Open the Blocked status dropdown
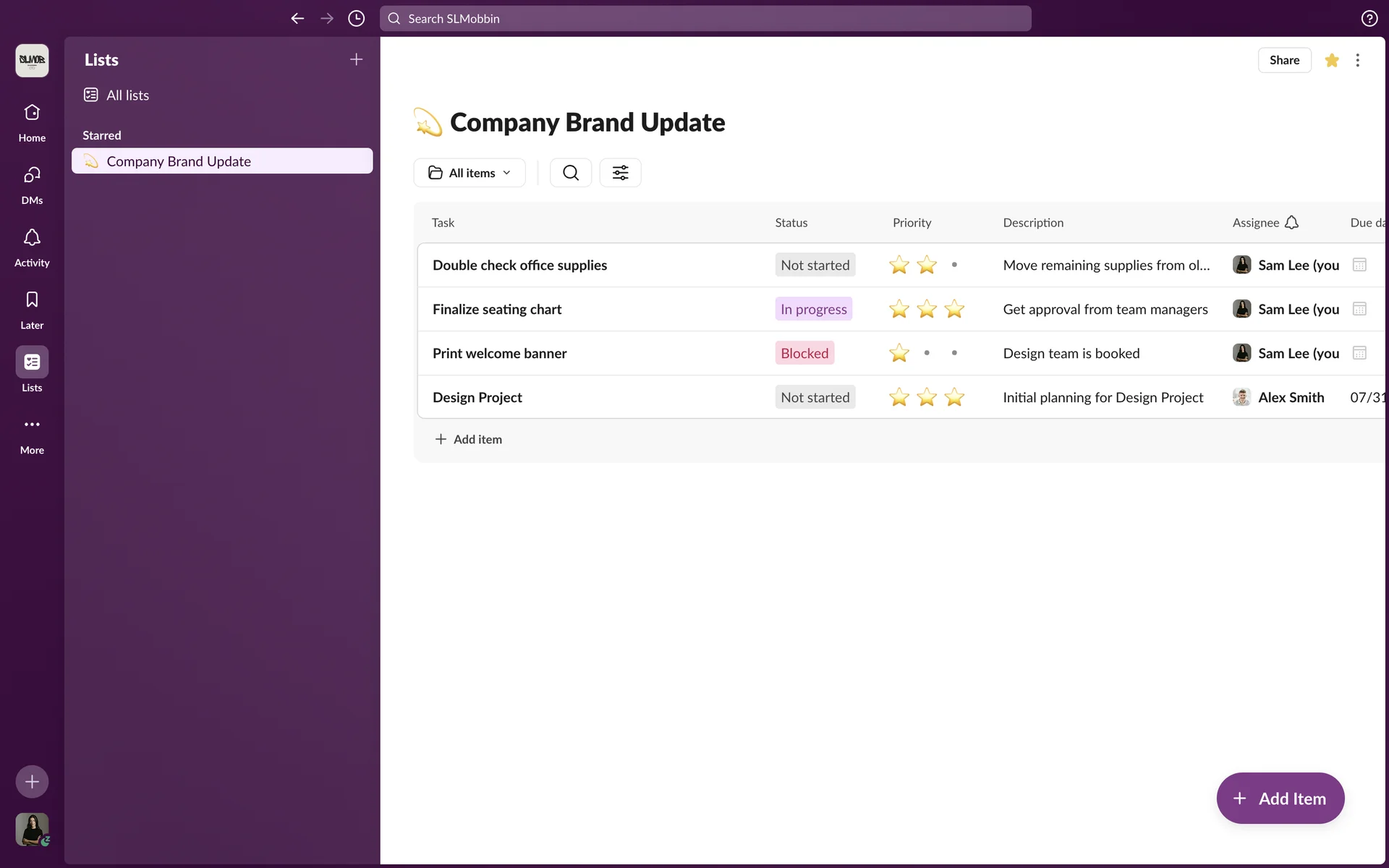The width and height of the screenshot is (1389, 868). tap(804, 353)
